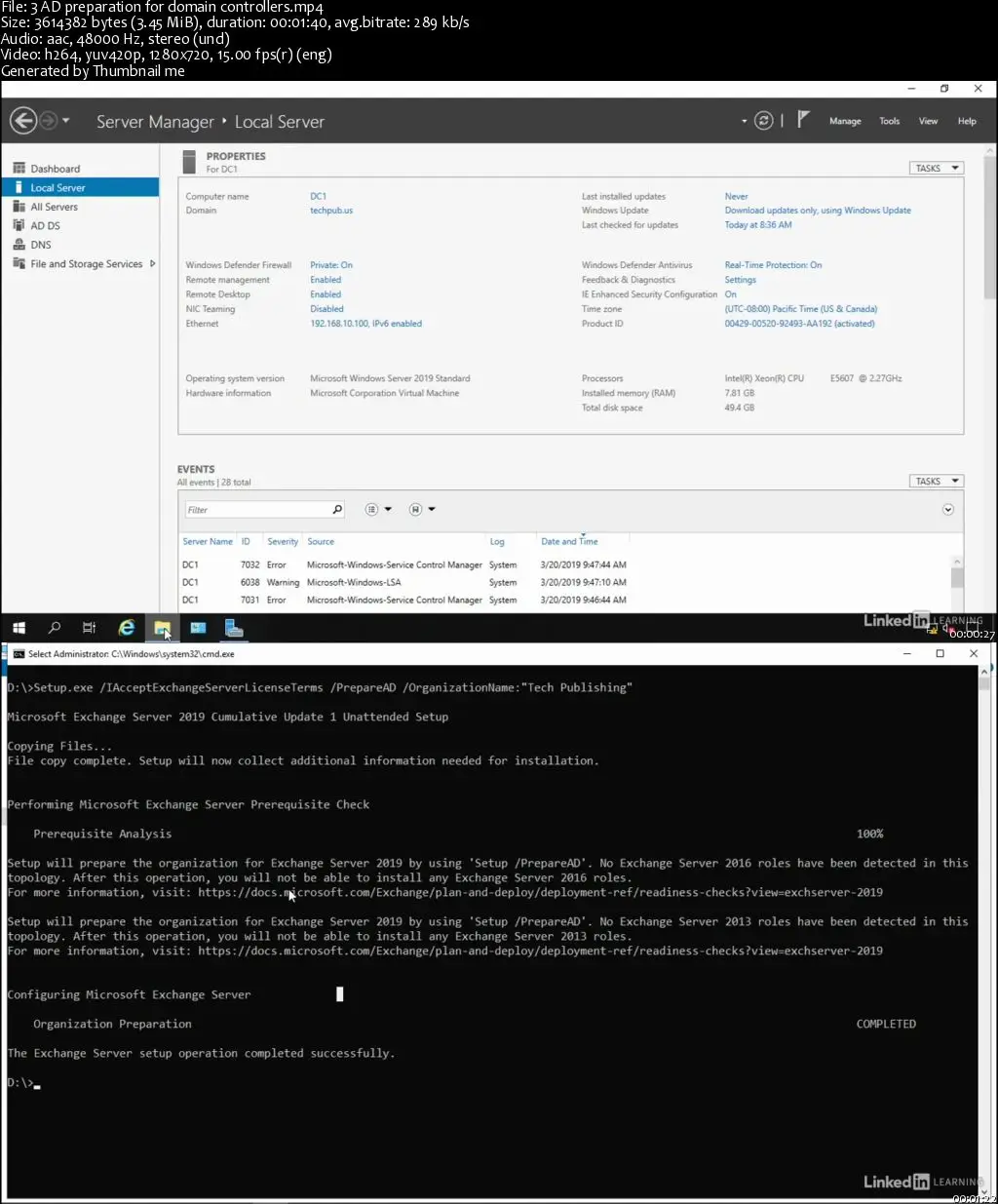Open the events list options dropdown

378,510
